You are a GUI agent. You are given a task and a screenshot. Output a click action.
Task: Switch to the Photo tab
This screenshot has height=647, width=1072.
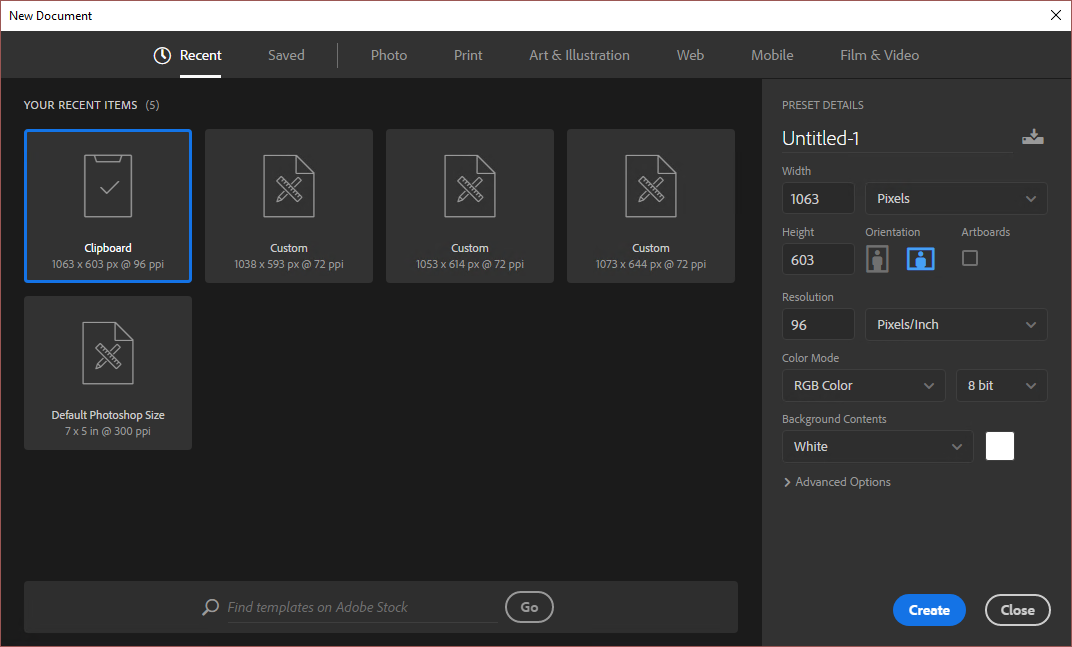pyautogui.click(x=389, y=55)
